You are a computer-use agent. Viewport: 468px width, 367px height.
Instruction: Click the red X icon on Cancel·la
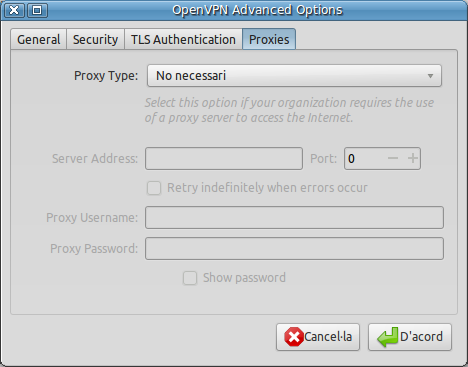tap(294, 337)
